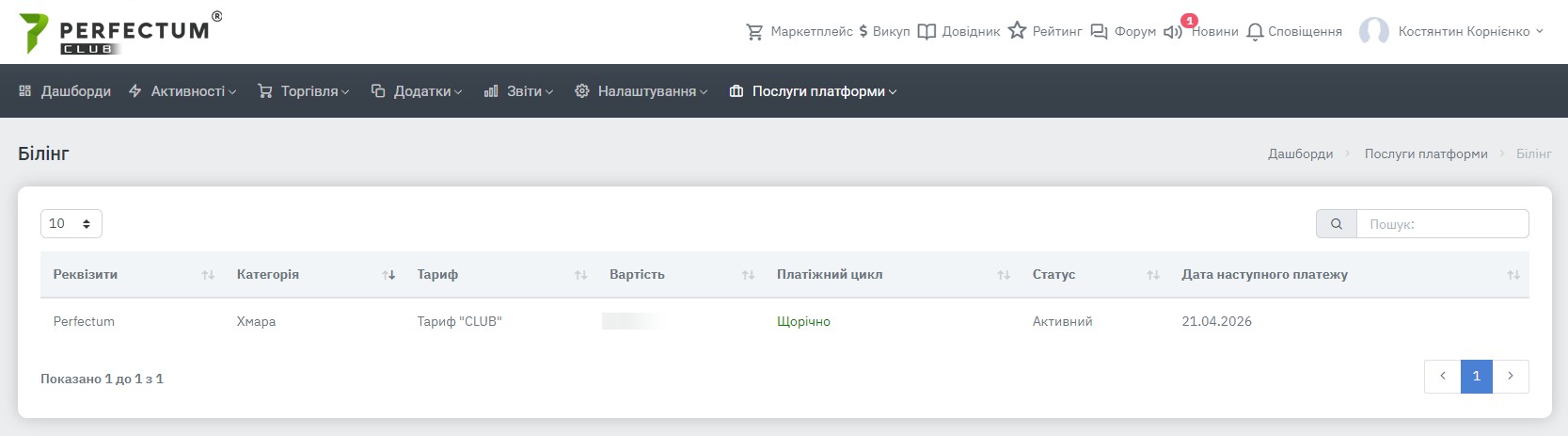The height and width of the screenshot is (436, 1568).
Task: Click the Рейтинг star icon
Action: coord(1017,31)
